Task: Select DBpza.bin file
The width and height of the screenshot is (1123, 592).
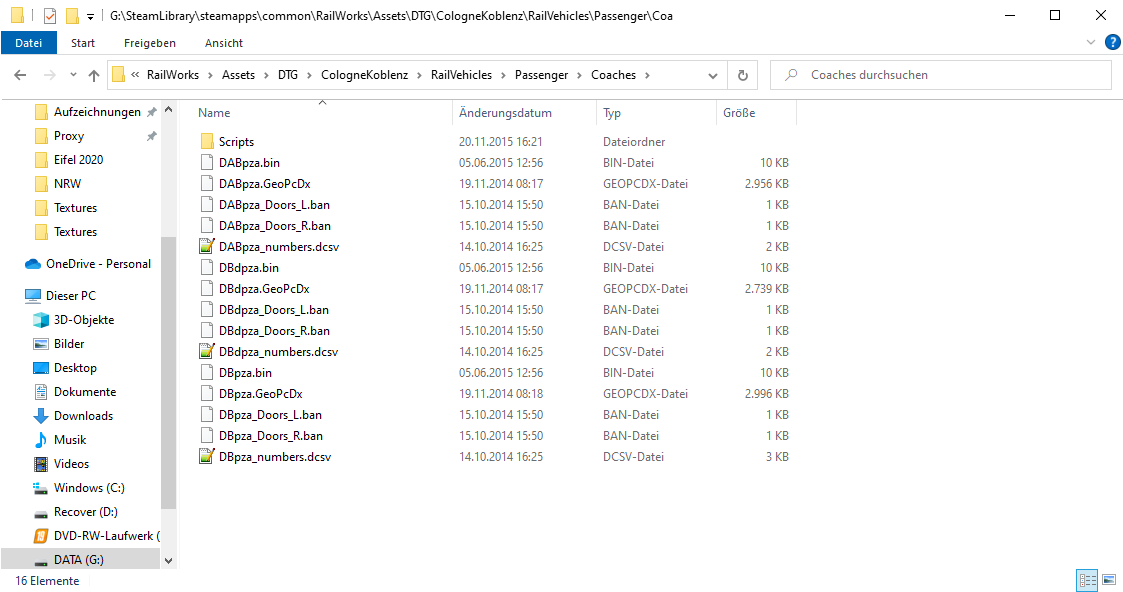Action: click(245, 373)
